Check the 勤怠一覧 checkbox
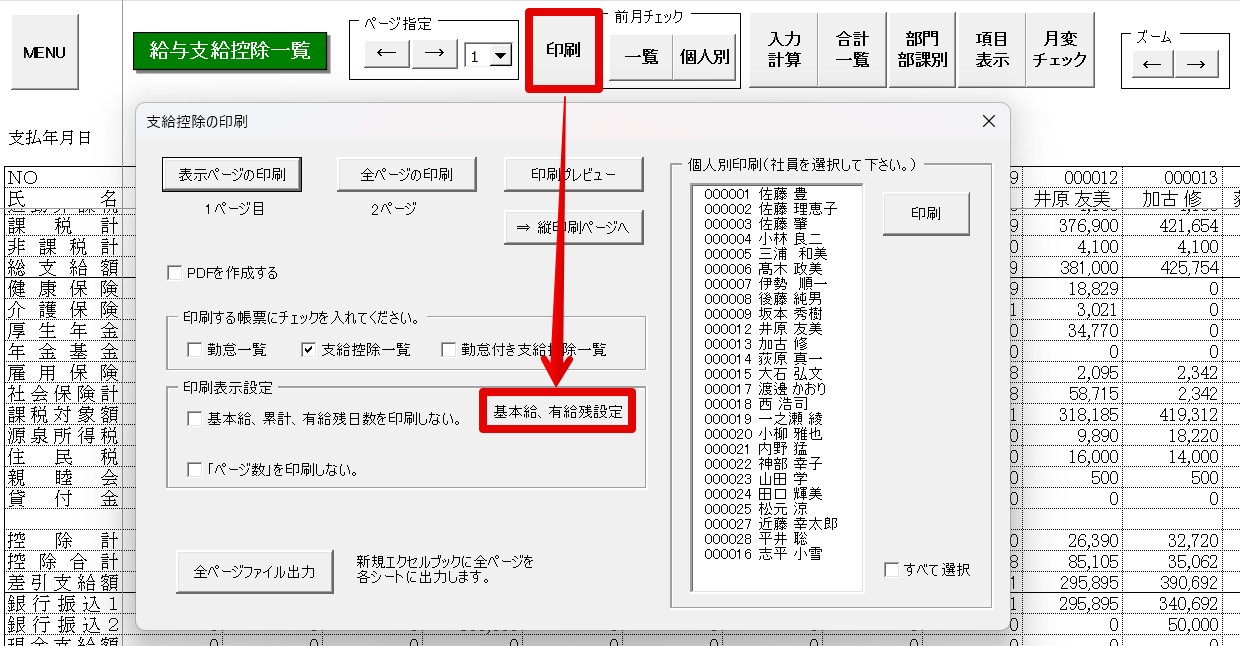This screenshot has height=646, width=1240. pyautogui.click(x=195, y=350)
